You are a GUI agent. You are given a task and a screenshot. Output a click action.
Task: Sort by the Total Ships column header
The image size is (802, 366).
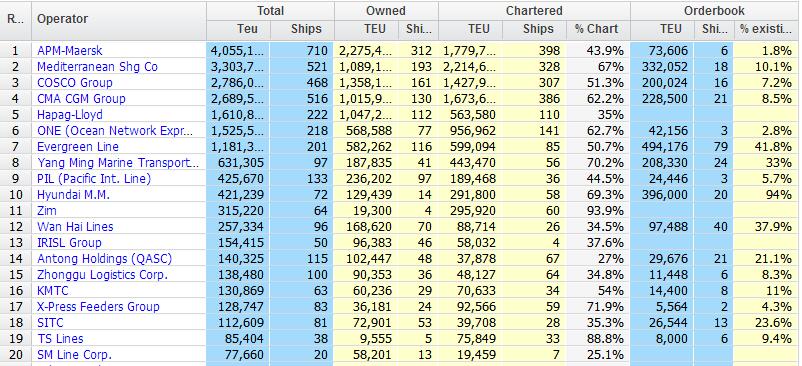coord(306,29)
